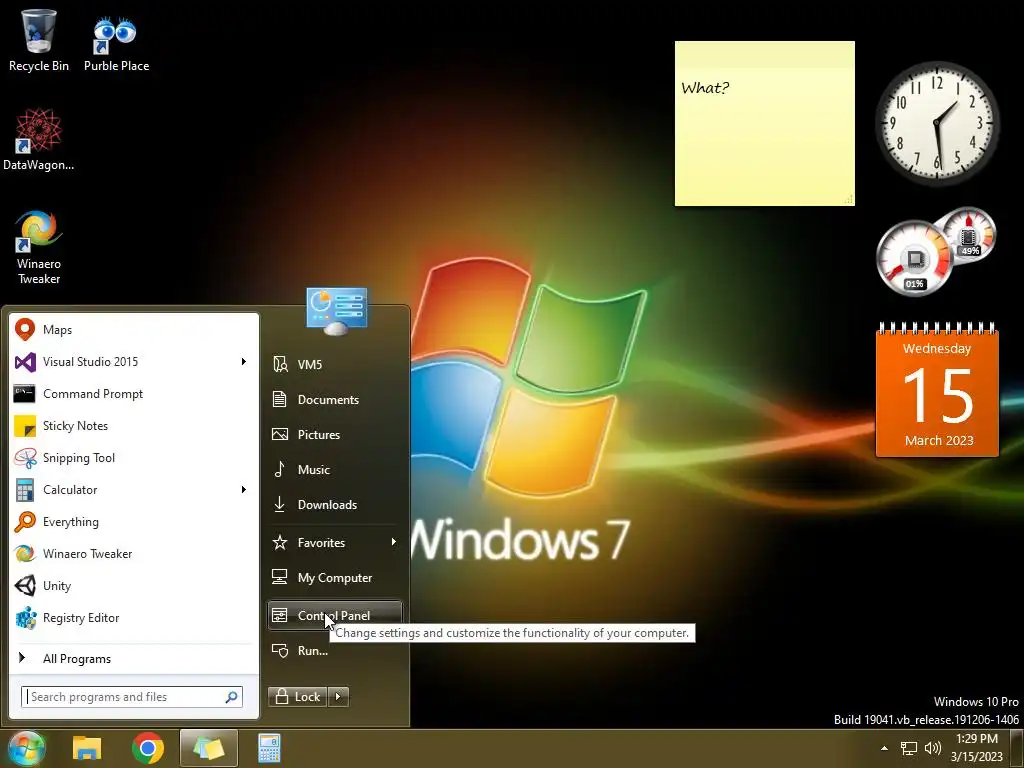Click the analog clock desktop gadget
Screen dimensions: 1024x768
(937, 123)
